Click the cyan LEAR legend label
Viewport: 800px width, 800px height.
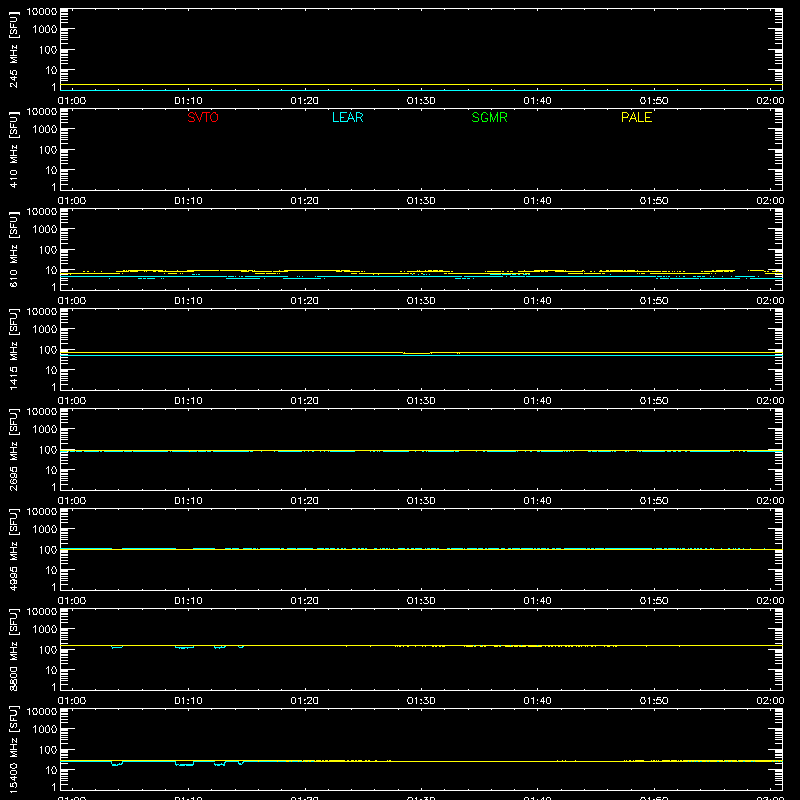tap(347, 117)
